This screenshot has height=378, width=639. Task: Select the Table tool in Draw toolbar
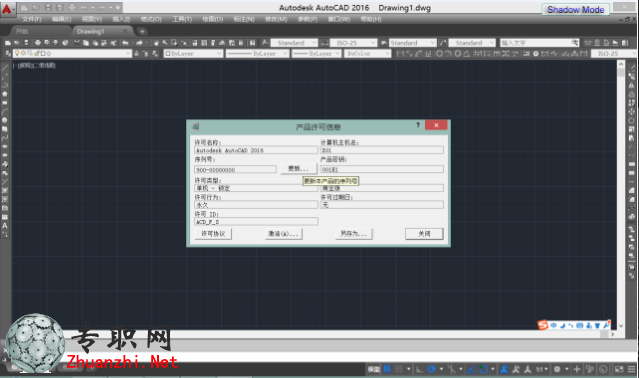[x=5, y=217]
